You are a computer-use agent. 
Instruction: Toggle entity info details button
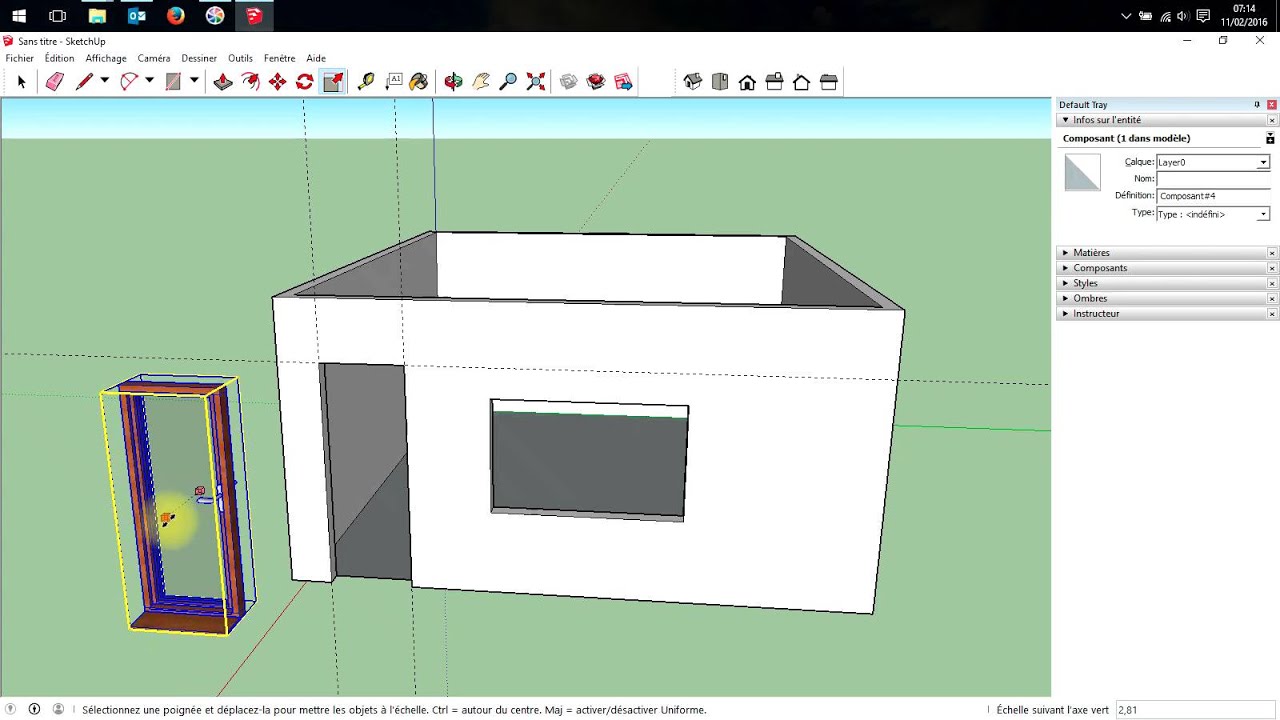point(1270,138)
